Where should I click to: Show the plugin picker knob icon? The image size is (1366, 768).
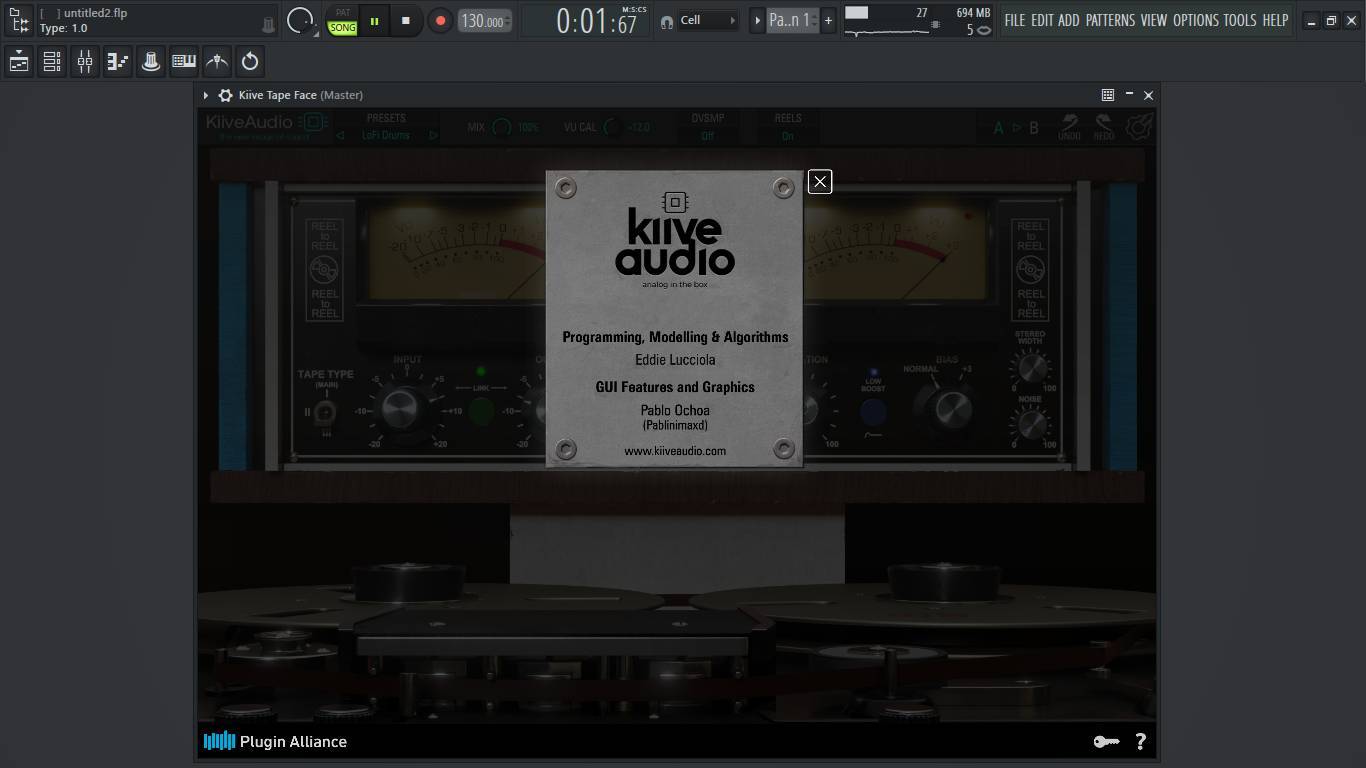point(151,61)
